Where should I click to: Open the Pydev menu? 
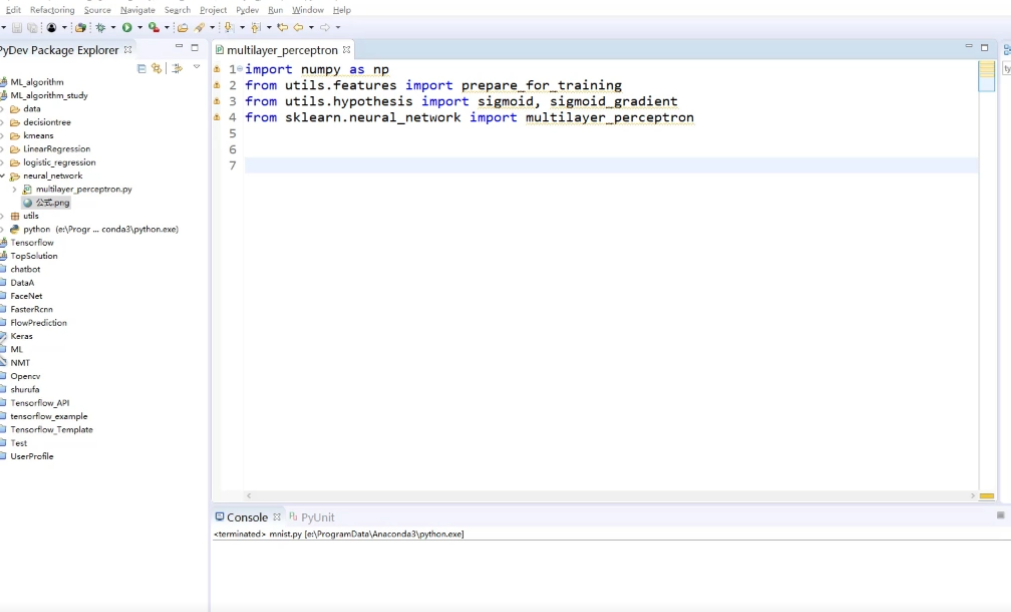tap(247, 10)
